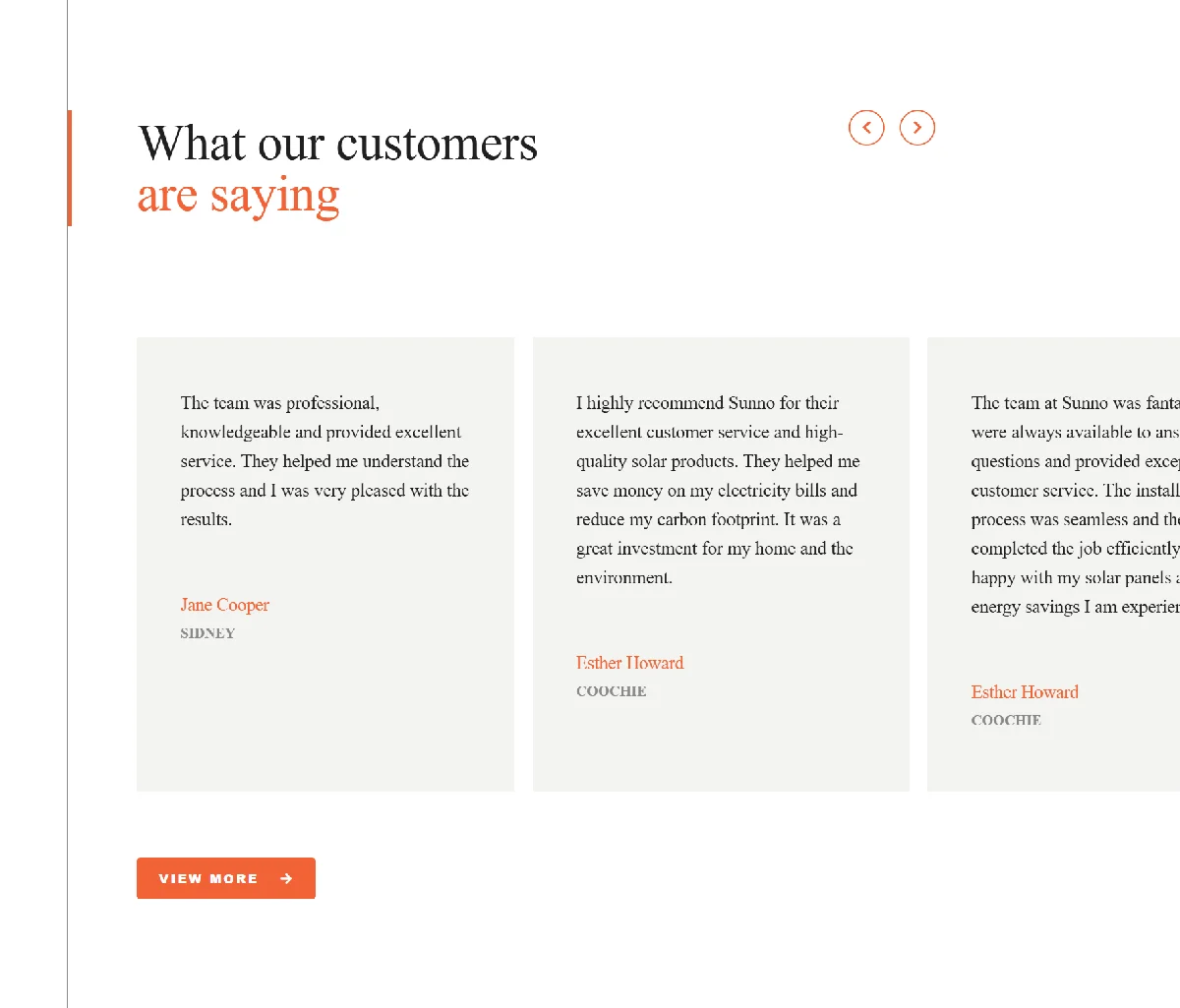
Task: Click the orange "are saying" heading text
Action: 238,196
